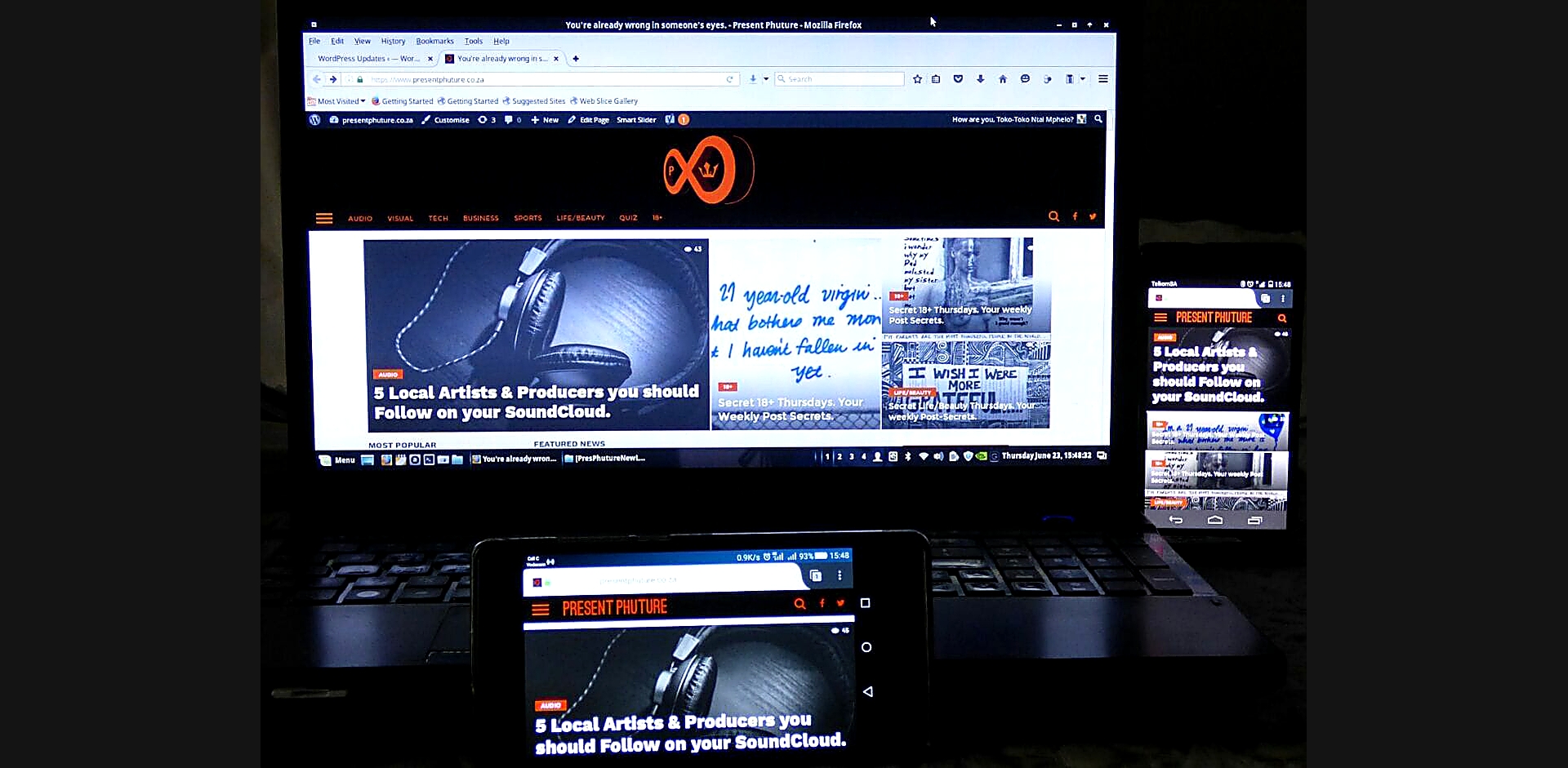Viewport: 1568px width, 768px height.
Task: Open the QUIZ category in site nav
Action: click(628, 218)
